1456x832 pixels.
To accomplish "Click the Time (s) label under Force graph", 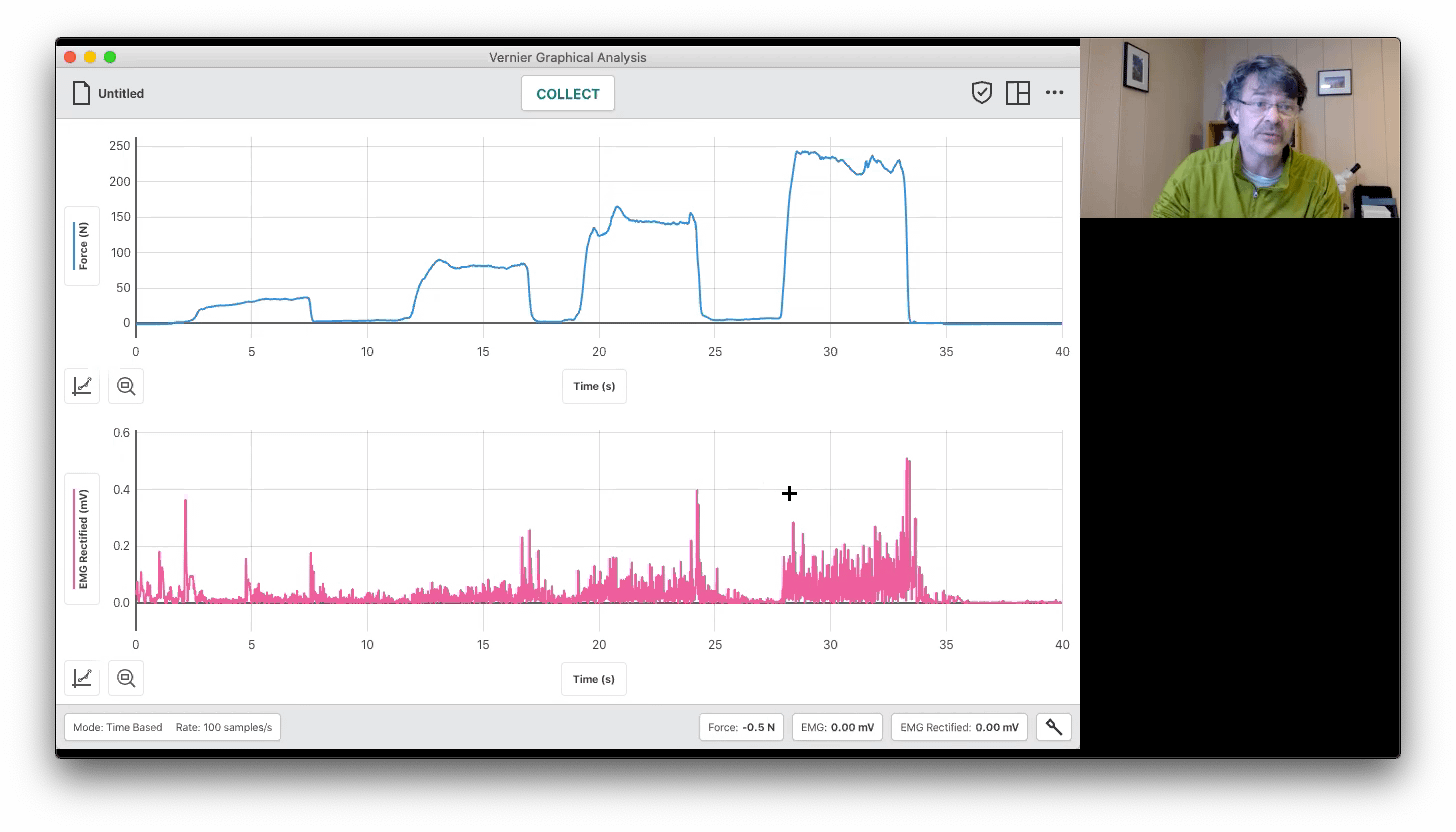I will click(x=594, y=386).
